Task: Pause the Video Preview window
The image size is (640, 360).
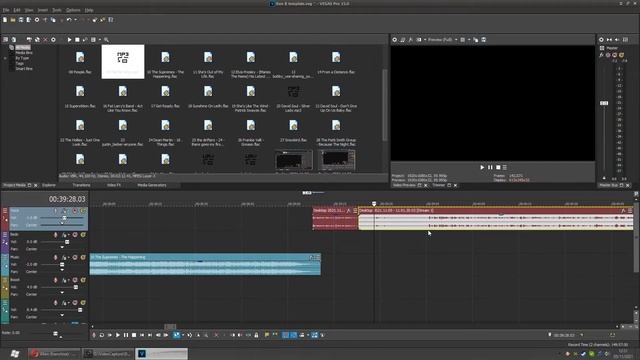Action: [490, 167]
